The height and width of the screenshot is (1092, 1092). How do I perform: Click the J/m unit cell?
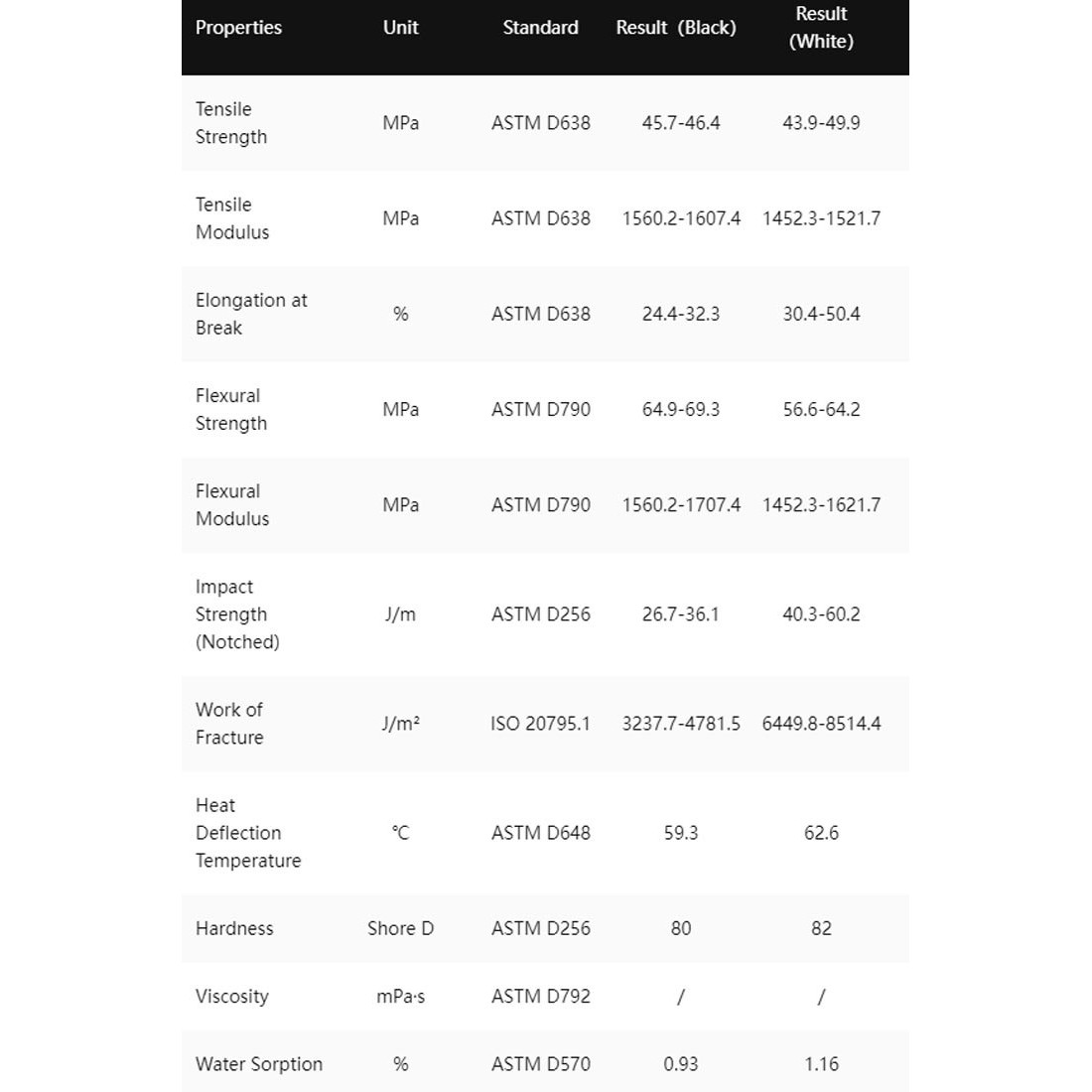pos(400,614)
